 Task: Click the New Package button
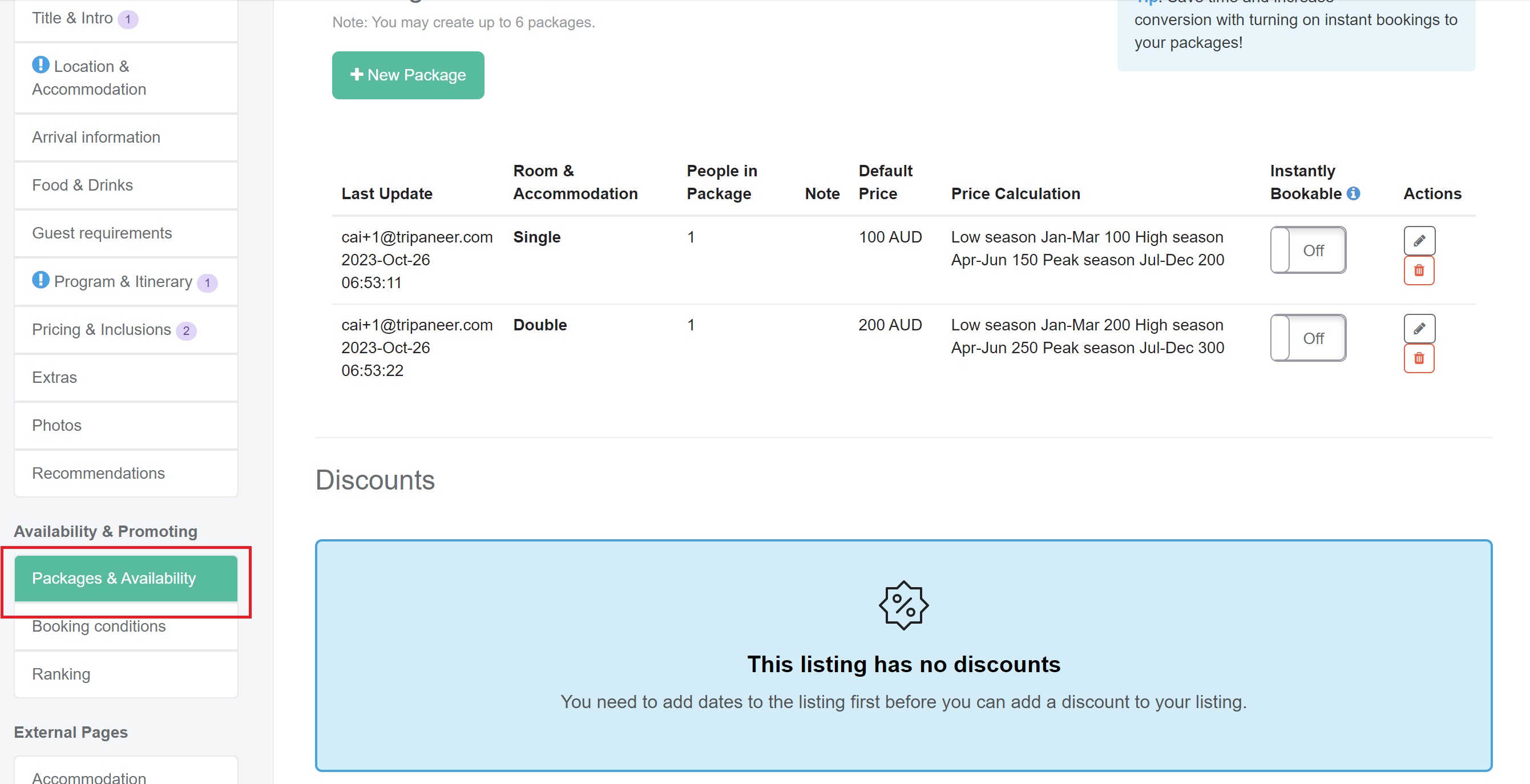pyautogui.click(x=407, y=75)
